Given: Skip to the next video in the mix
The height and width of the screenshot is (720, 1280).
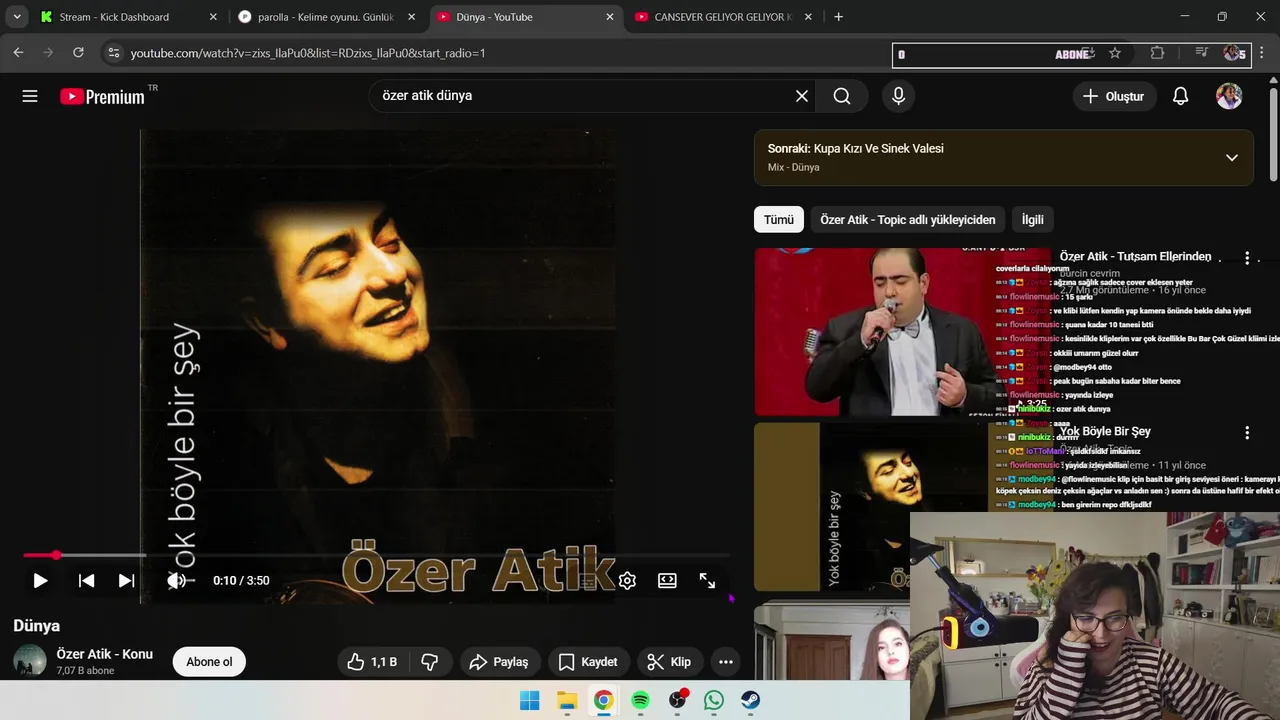Looking at the screenshot, I should [126, 580].
